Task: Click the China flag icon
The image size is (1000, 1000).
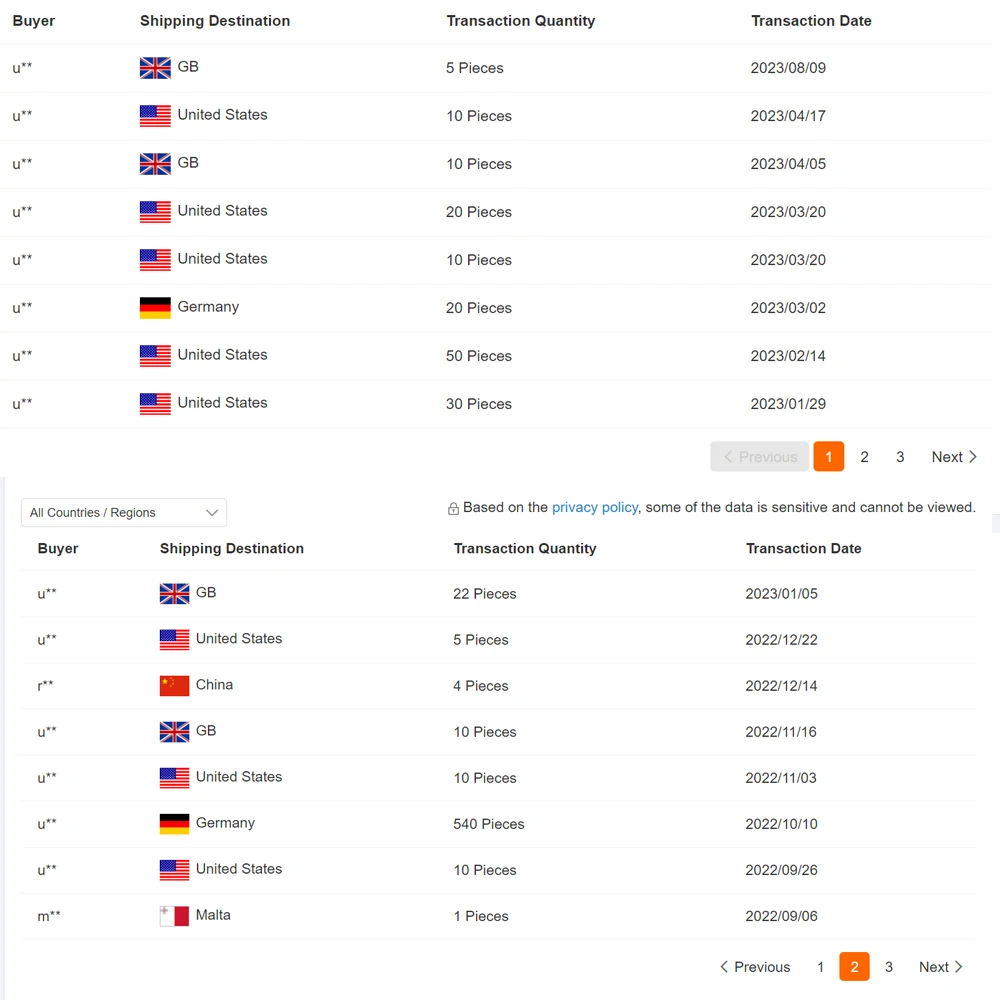Action: coord(174,686)
